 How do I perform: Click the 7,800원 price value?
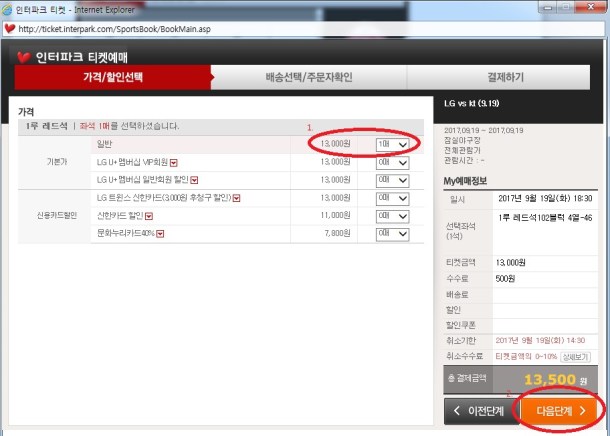pos(337,233)
